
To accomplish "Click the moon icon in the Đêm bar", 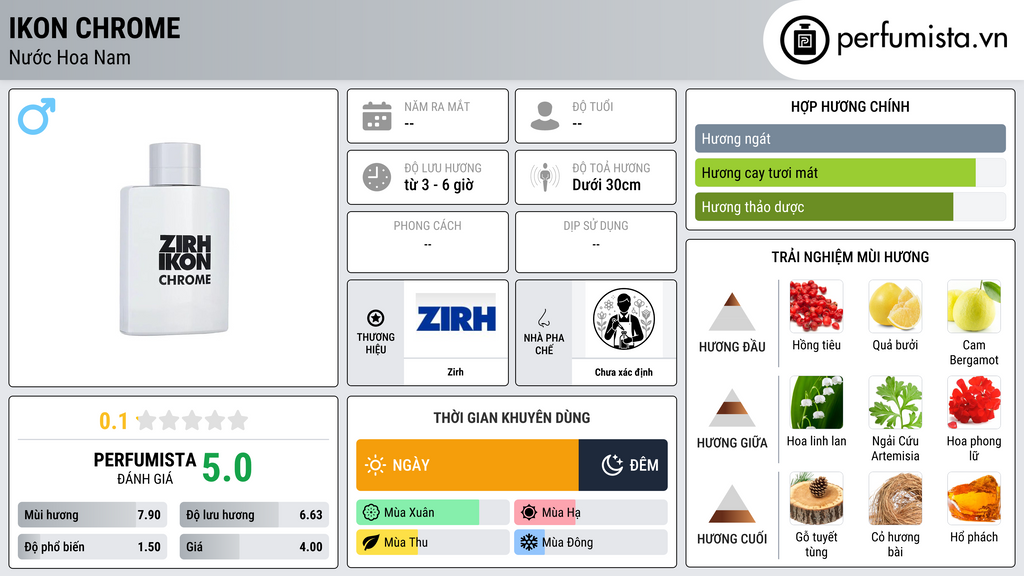I will click(x=612, y=465).
